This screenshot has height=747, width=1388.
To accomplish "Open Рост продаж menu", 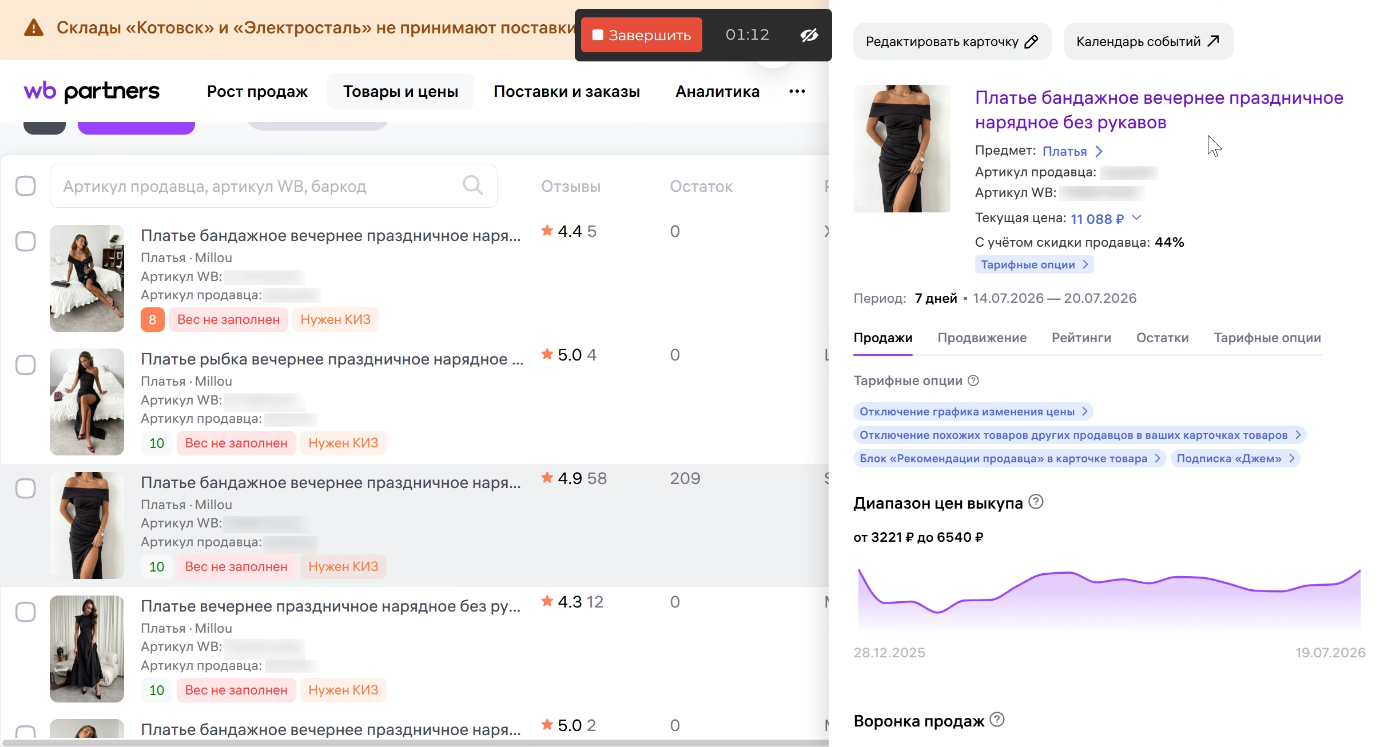I will coord(257,92).
